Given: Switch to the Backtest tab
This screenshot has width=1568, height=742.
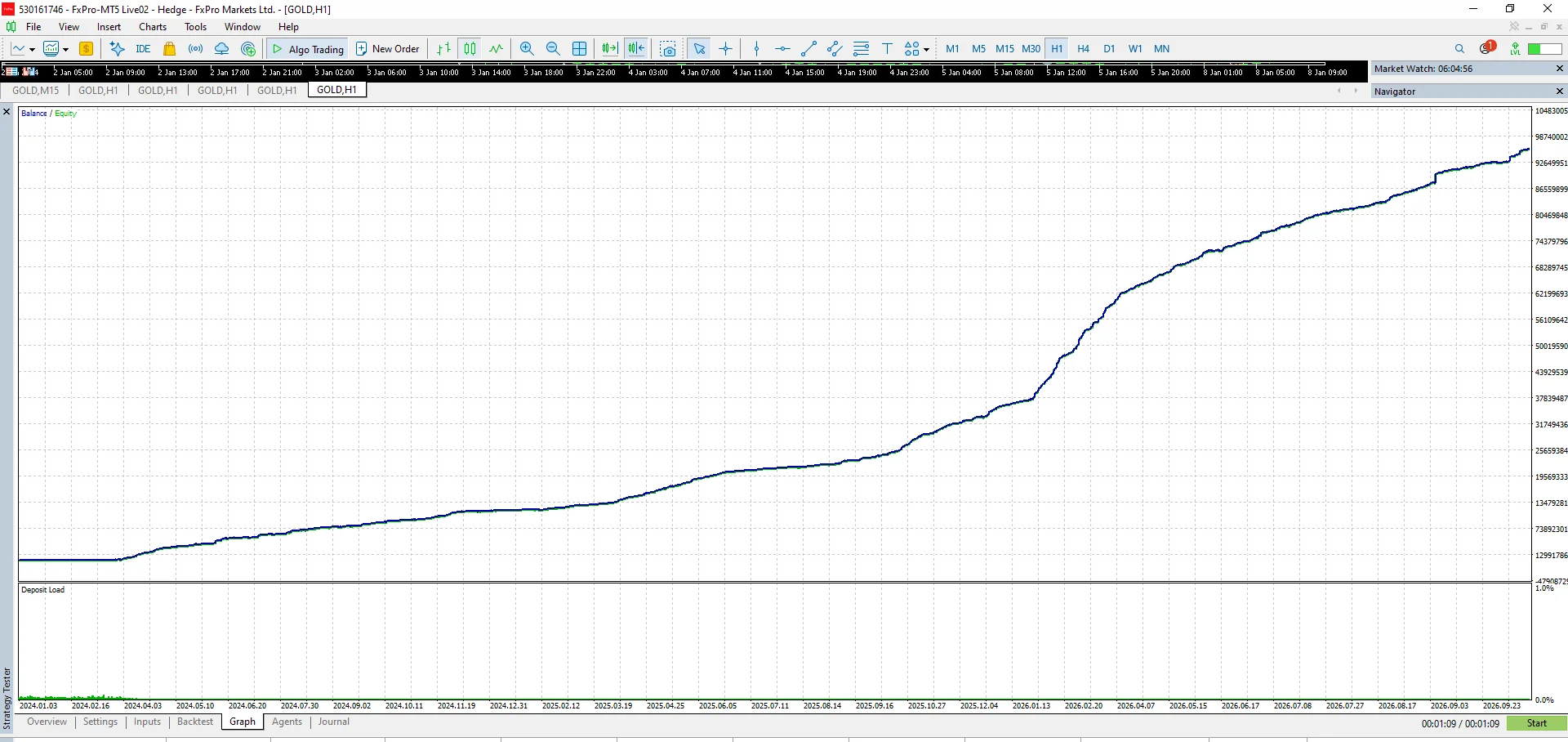Looking at the screenshot, I should click(x=195, y=722).
